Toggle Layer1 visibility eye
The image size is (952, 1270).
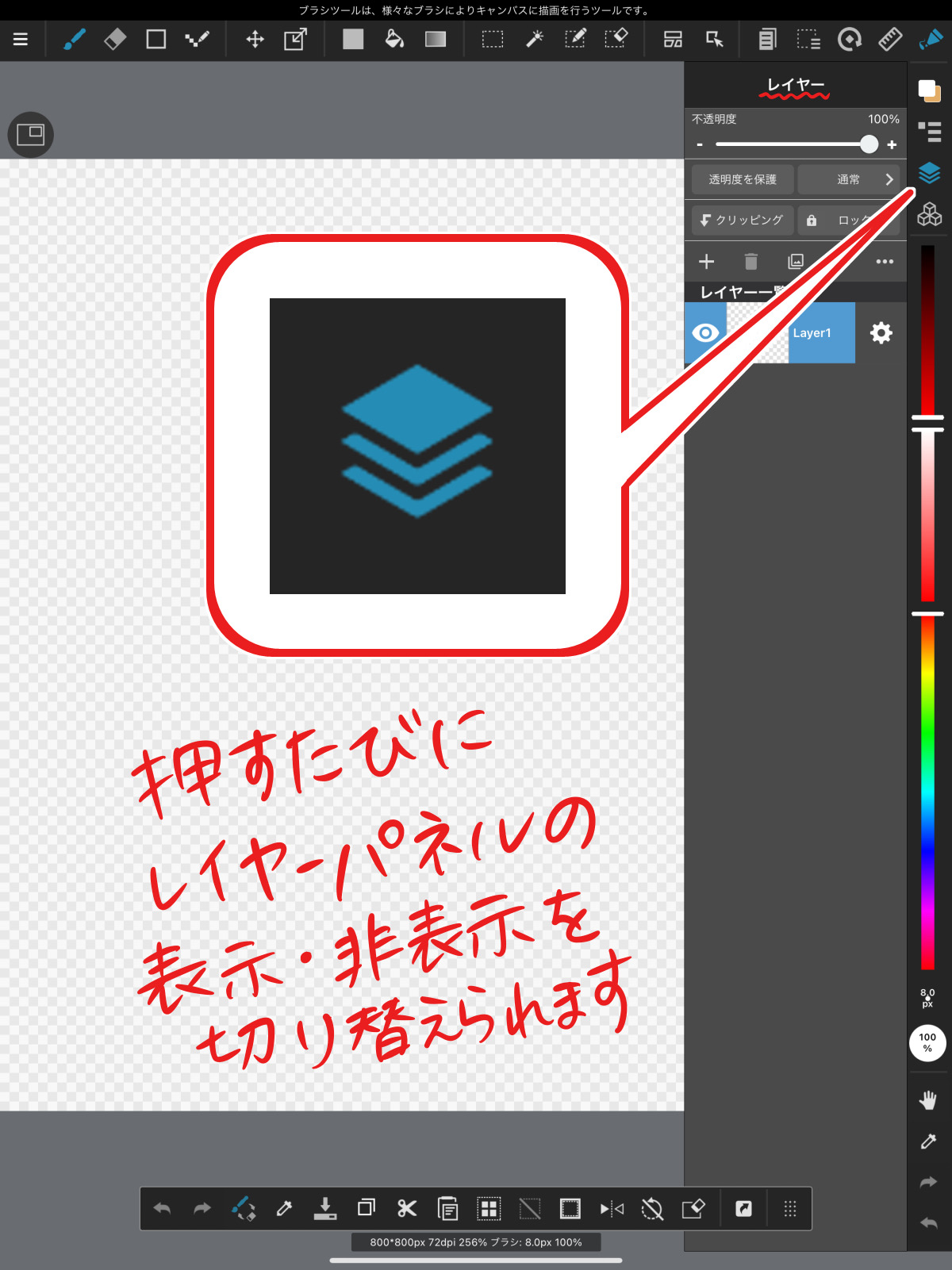(x=705, y=333)
